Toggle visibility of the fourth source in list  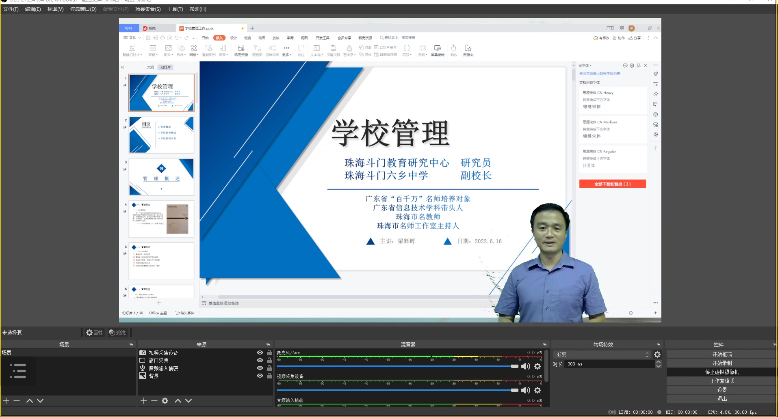(260, 376)
